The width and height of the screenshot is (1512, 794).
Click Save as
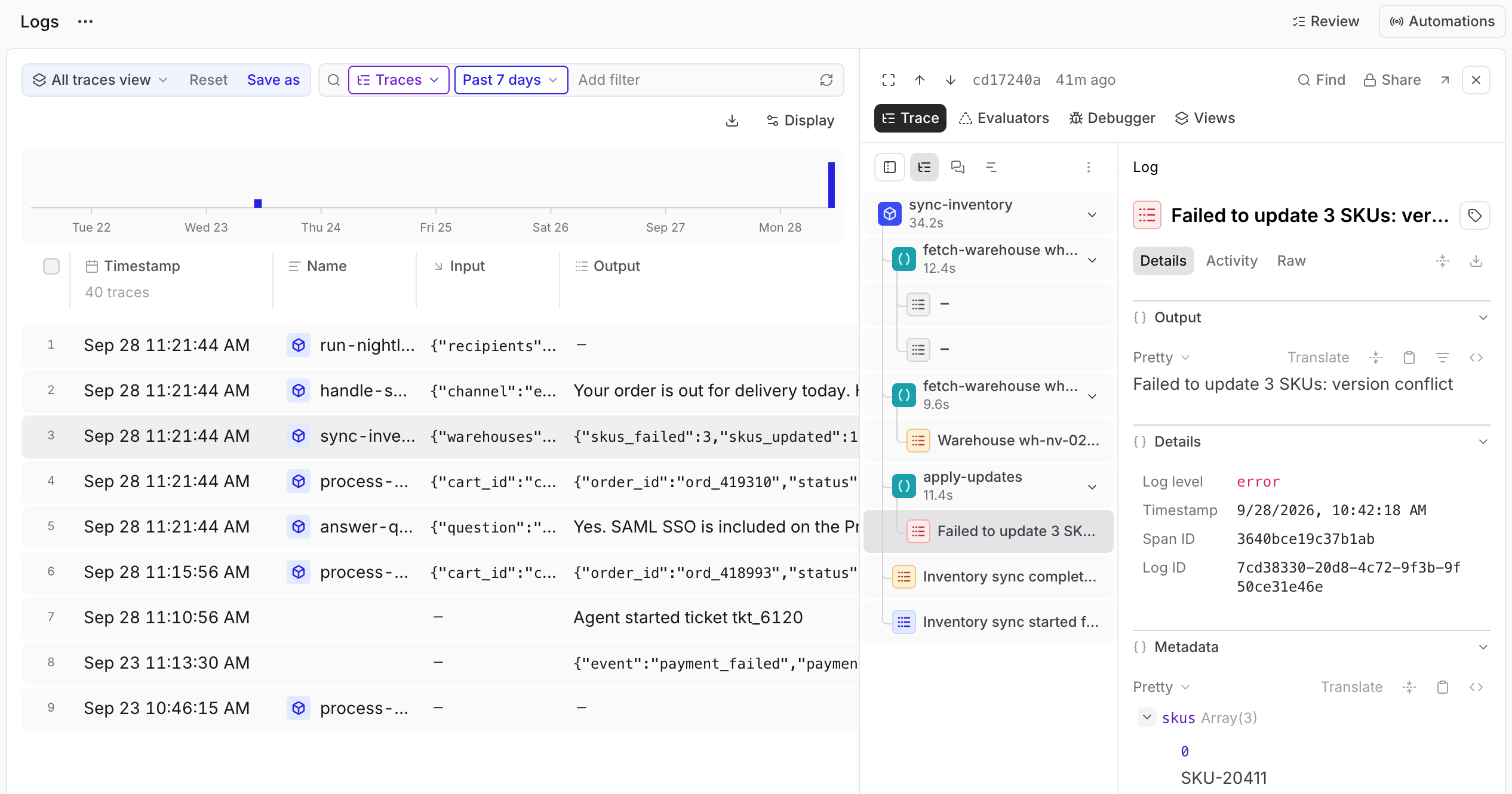pos(273,80)
